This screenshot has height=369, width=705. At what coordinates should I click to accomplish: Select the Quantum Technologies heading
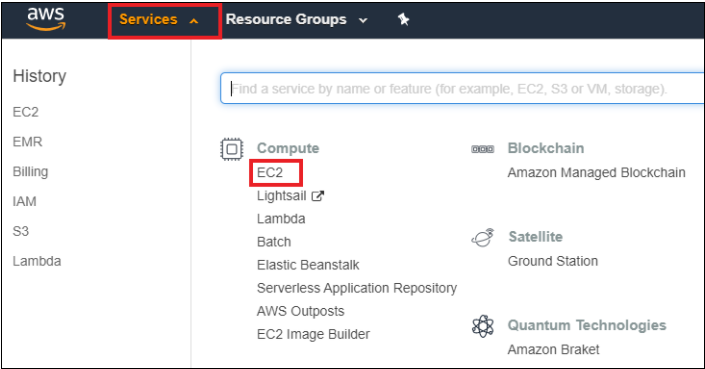click(587, 325)
